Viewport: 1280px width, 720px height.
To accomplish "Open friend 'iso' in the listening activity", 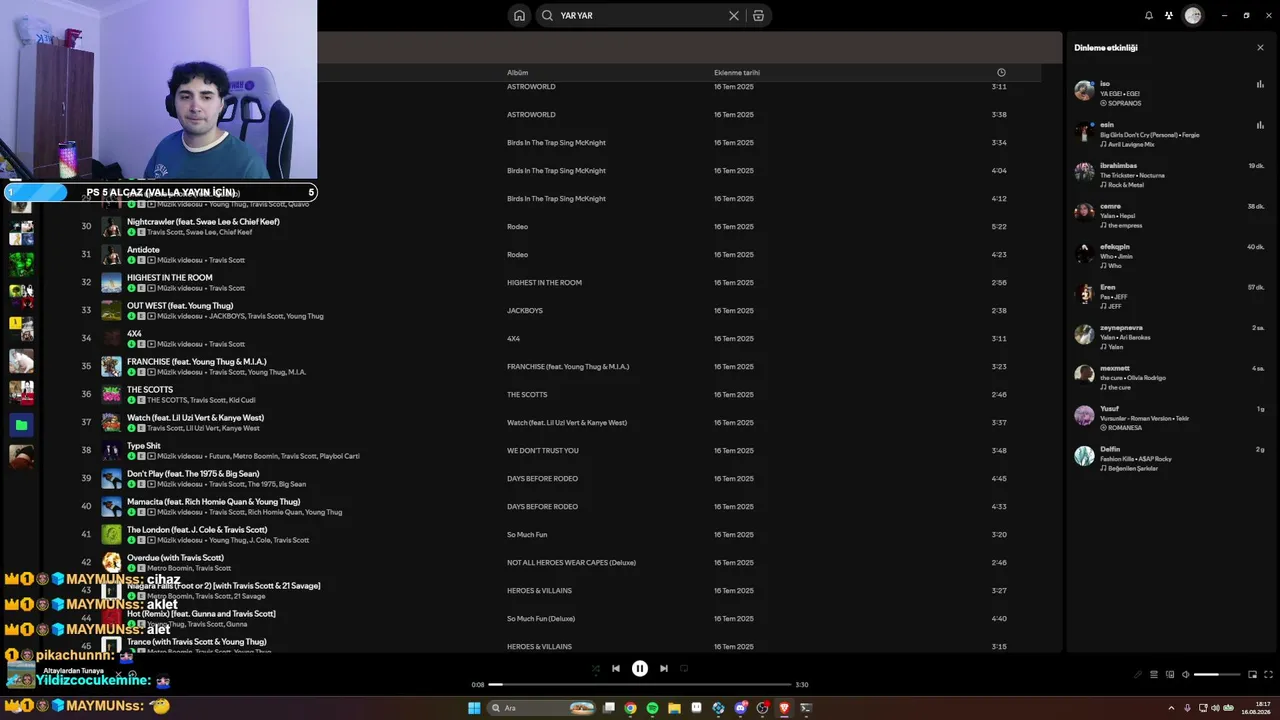I will click(x=1104, y=84).
